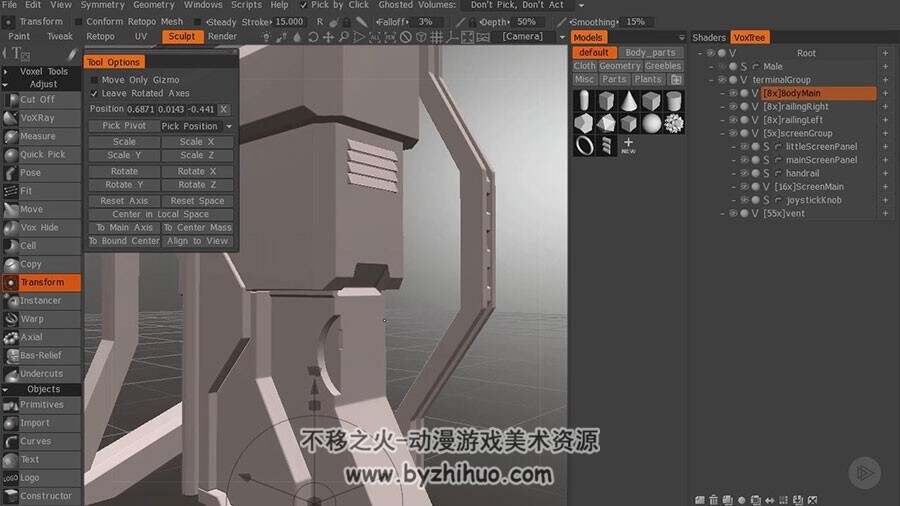The image size is (900, 506).
Task: Switch to the Retopo room tab
Action: (100, 36)
